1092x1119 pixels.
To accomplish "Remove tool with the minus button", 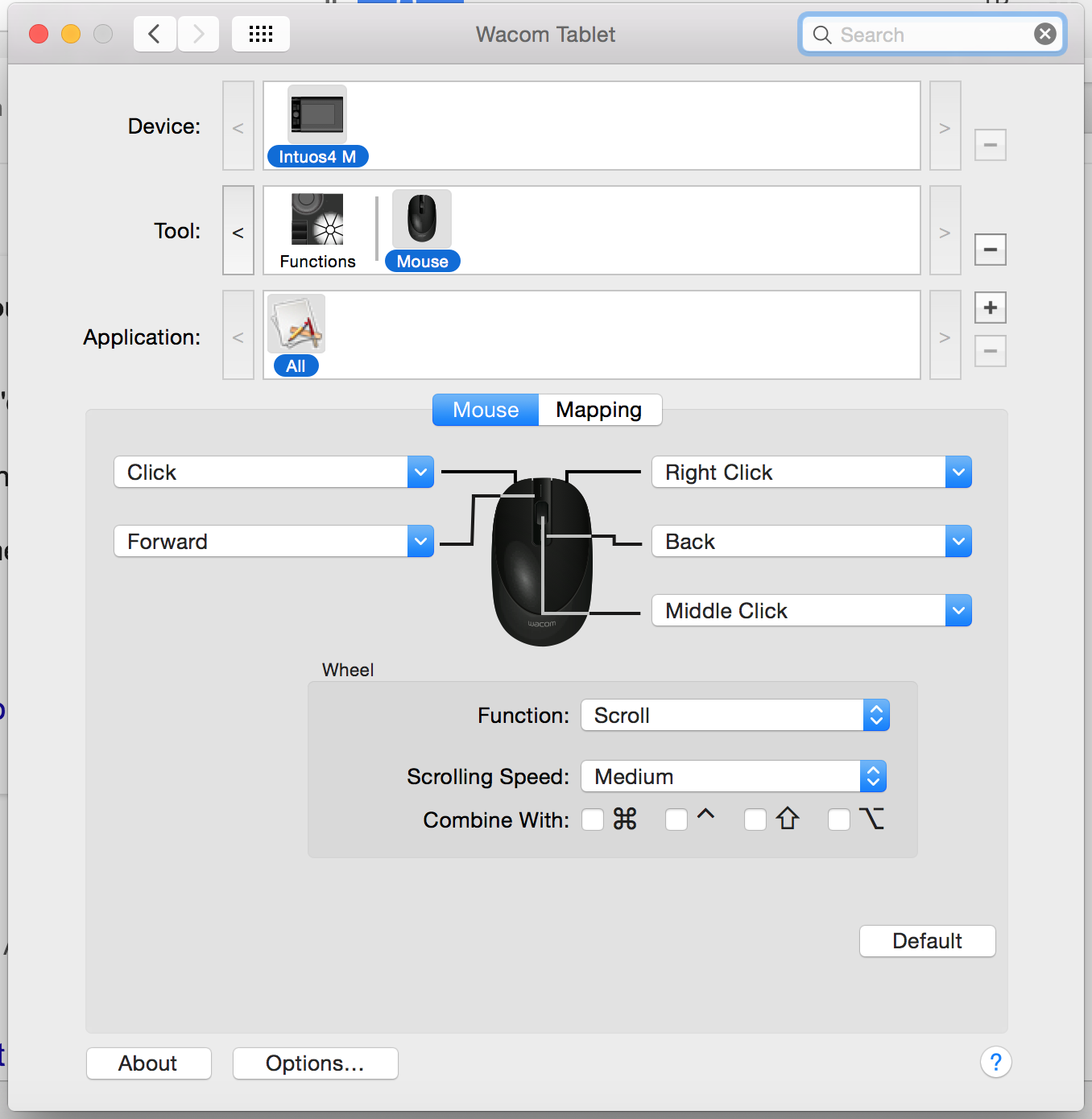I will pos(991,250).
